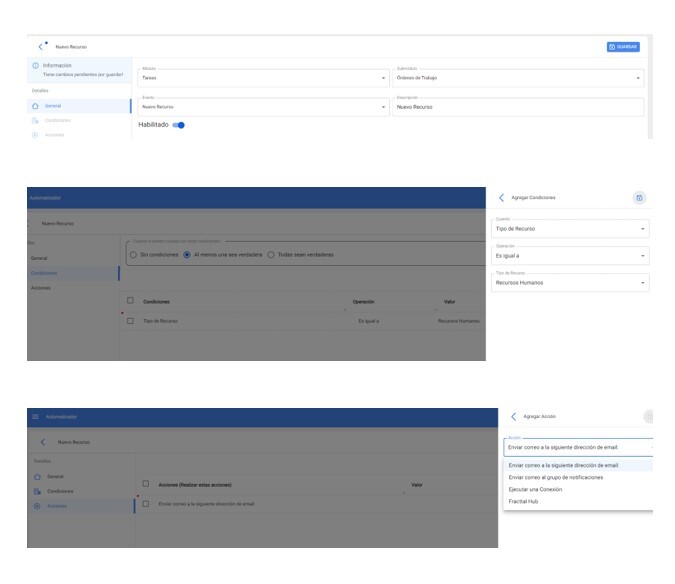
Task: Check the Tipo de Recurso condition row checkbox
Action: click(x=131, y=320)
